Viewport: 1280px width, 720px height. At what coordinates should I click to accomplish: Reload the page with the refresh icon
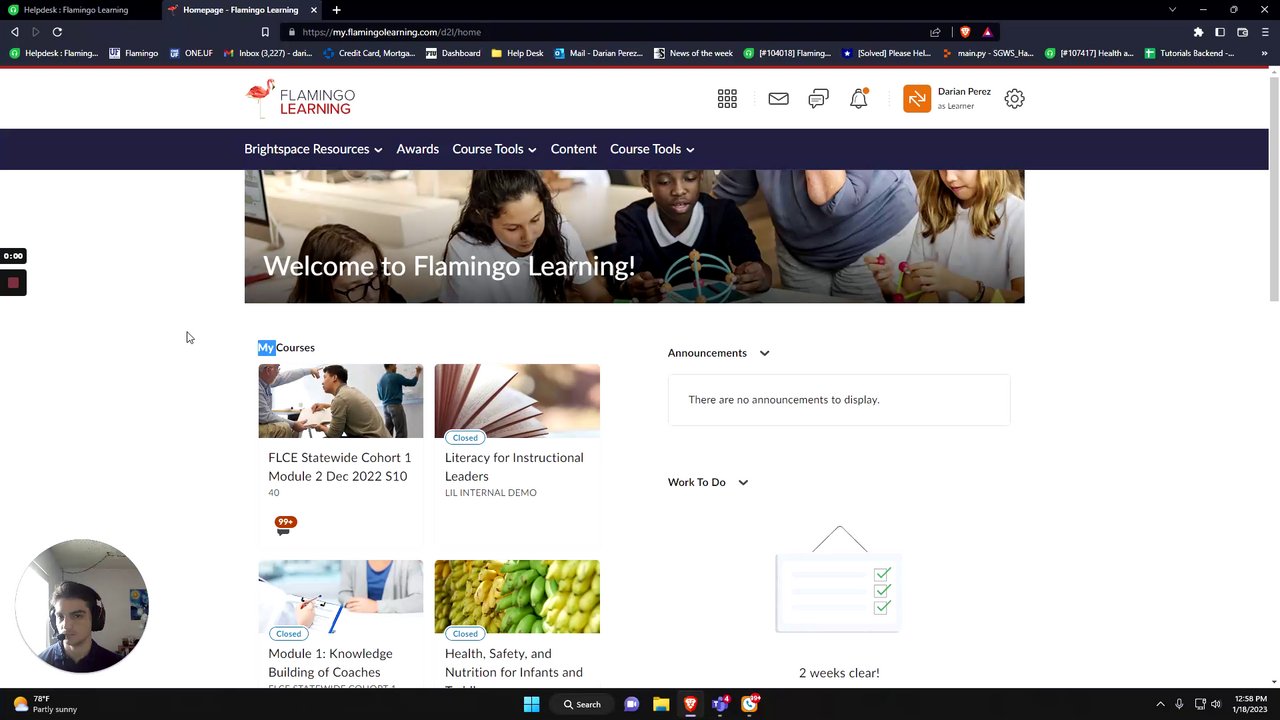pos(57,32)
